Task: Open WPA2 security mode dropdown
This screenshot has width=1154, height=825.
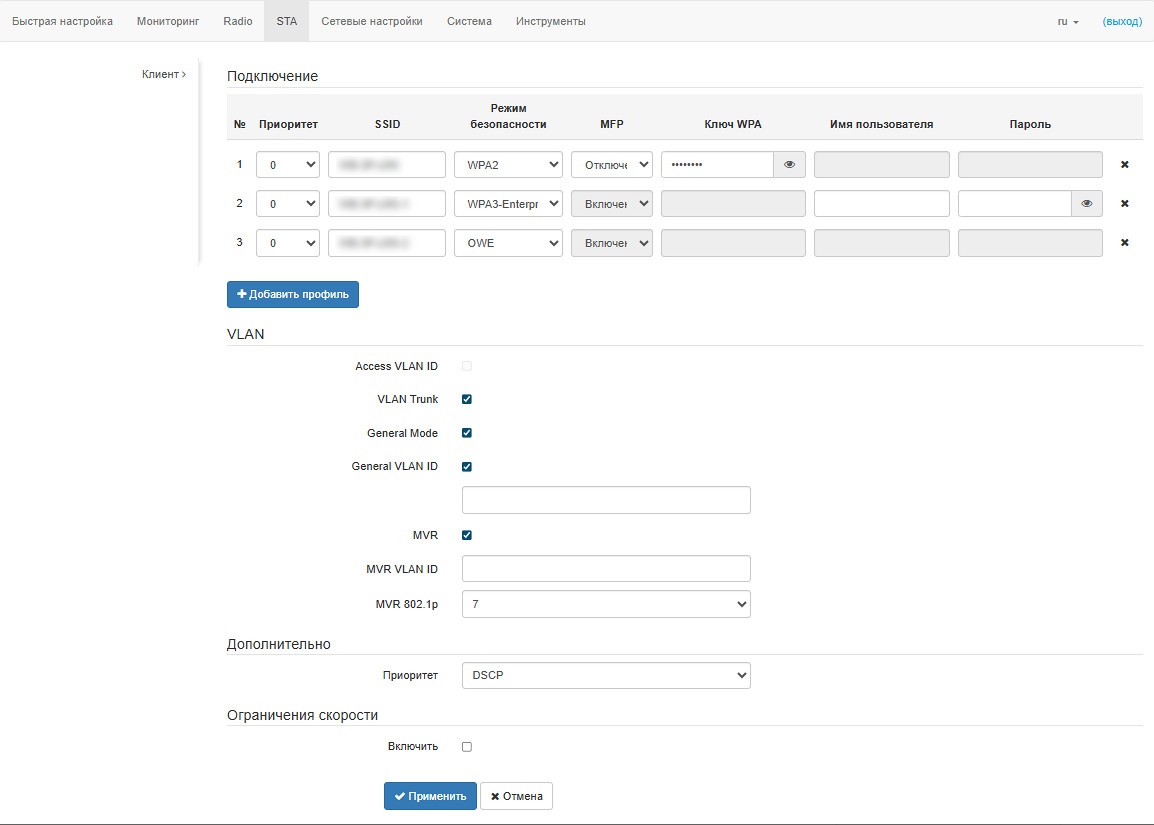Action: [x=509, y=165]
